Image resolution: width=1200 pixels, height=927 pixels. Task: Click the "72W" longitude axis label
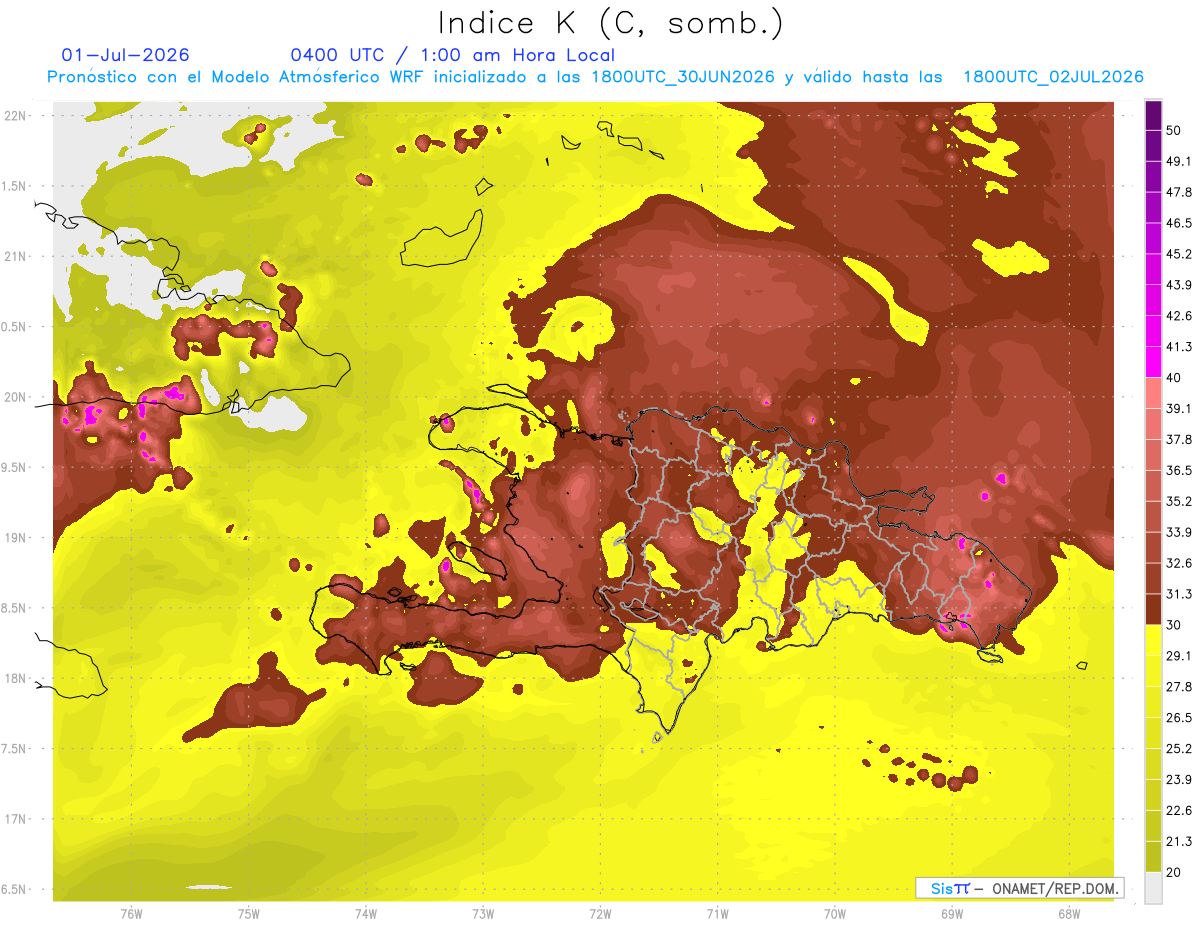[x=600, y=914]
